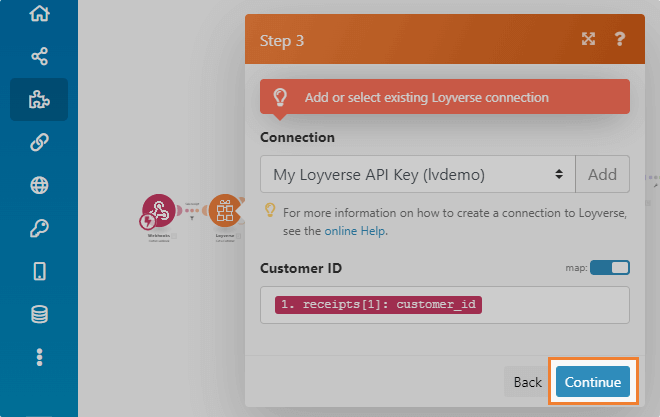Click the Customer ID field label
Image resolution: width=660 pixels, height=417 pixels.
[301, 268]
